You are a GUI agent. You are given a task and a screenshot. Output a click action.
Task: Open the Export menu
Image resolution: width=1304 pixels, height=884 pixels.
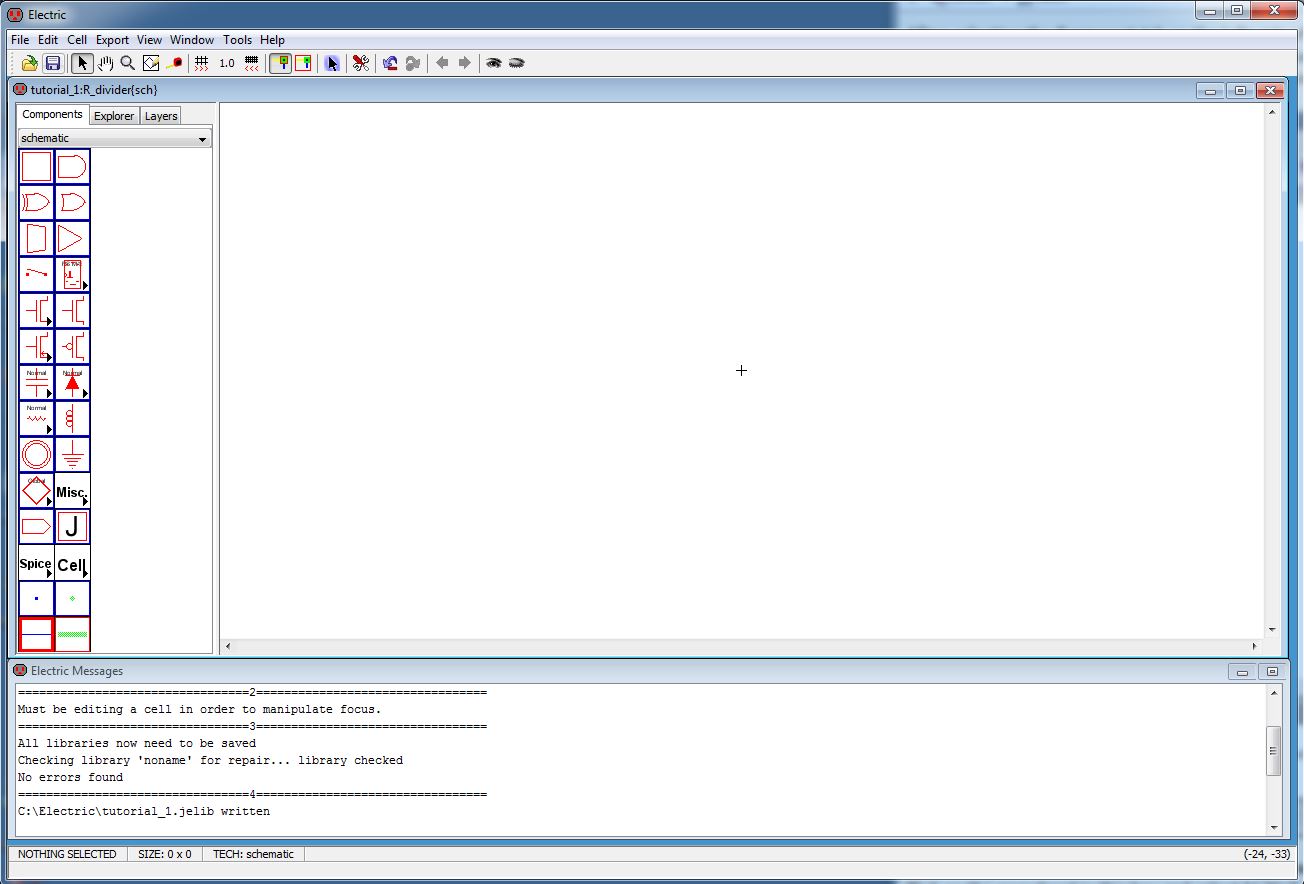pos(112,40)
